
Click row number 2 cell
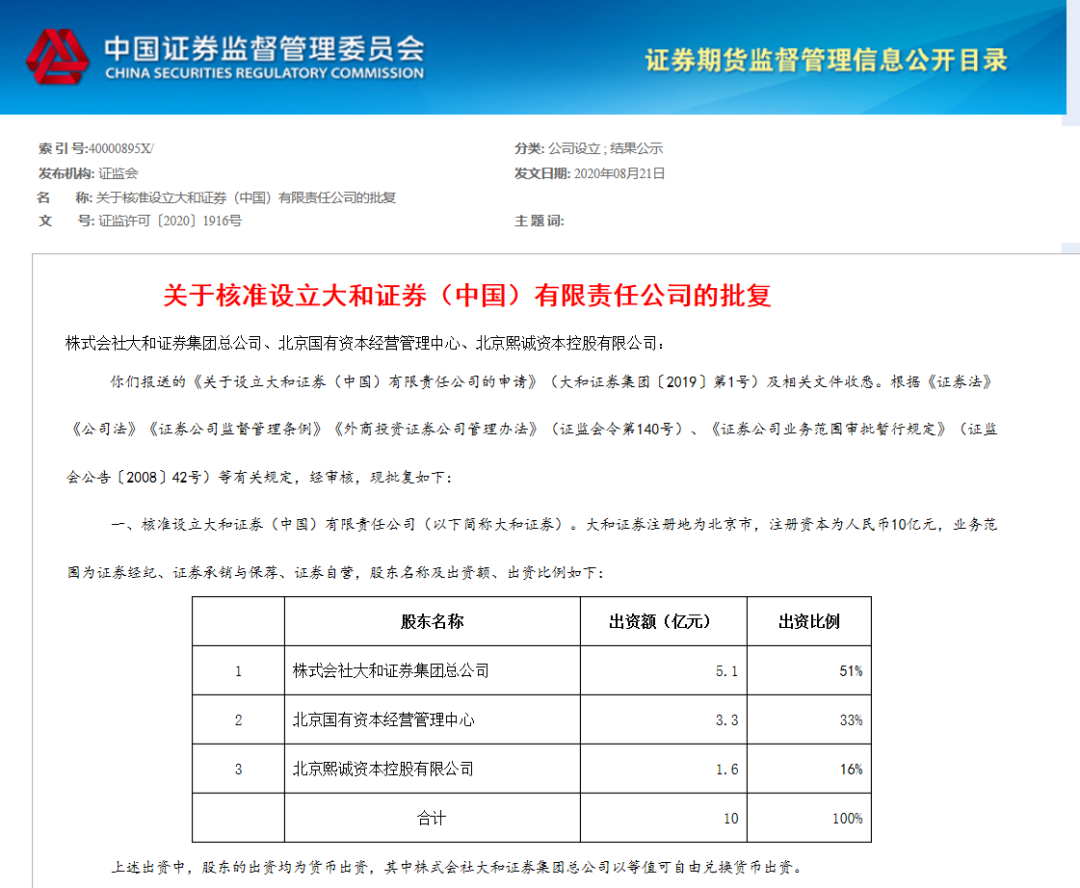pyautogui.click(x=238, y=719)
